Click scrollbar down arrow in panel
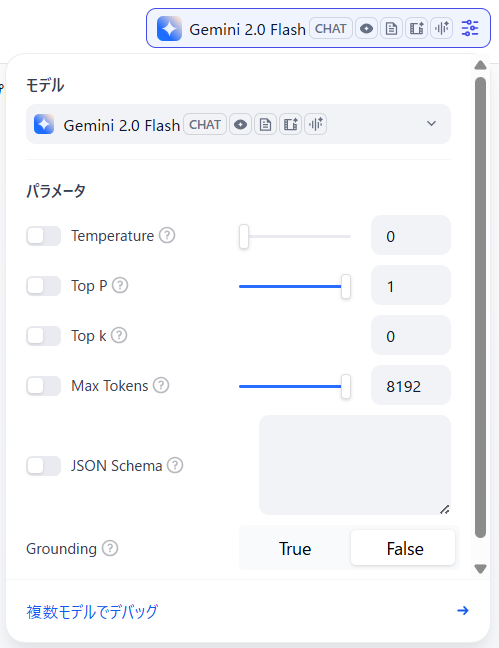 point(480,569)
